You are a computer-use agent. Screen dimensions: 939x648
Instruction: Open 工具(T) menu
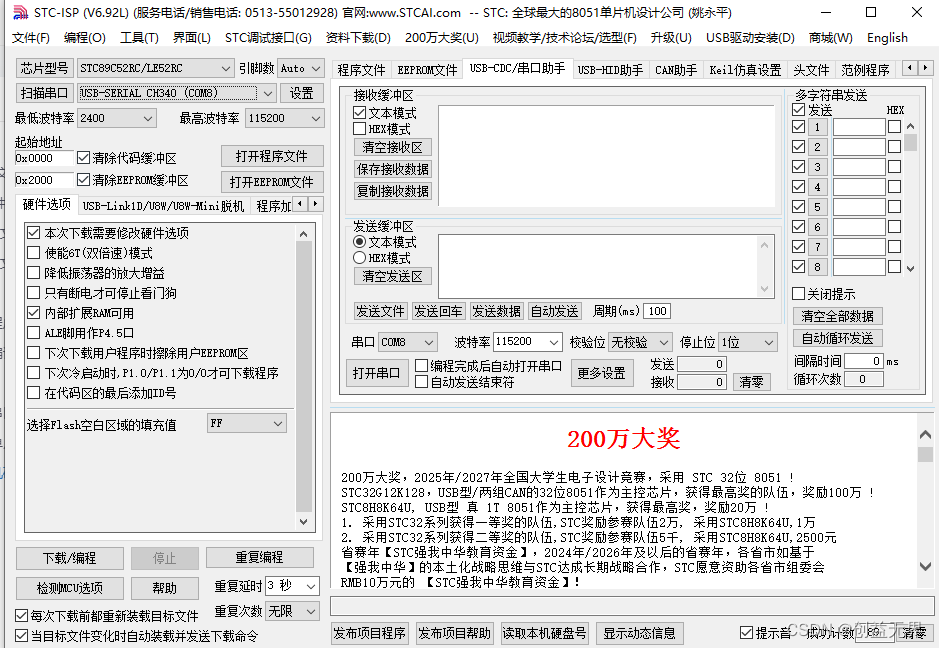[x=139, y=38]
